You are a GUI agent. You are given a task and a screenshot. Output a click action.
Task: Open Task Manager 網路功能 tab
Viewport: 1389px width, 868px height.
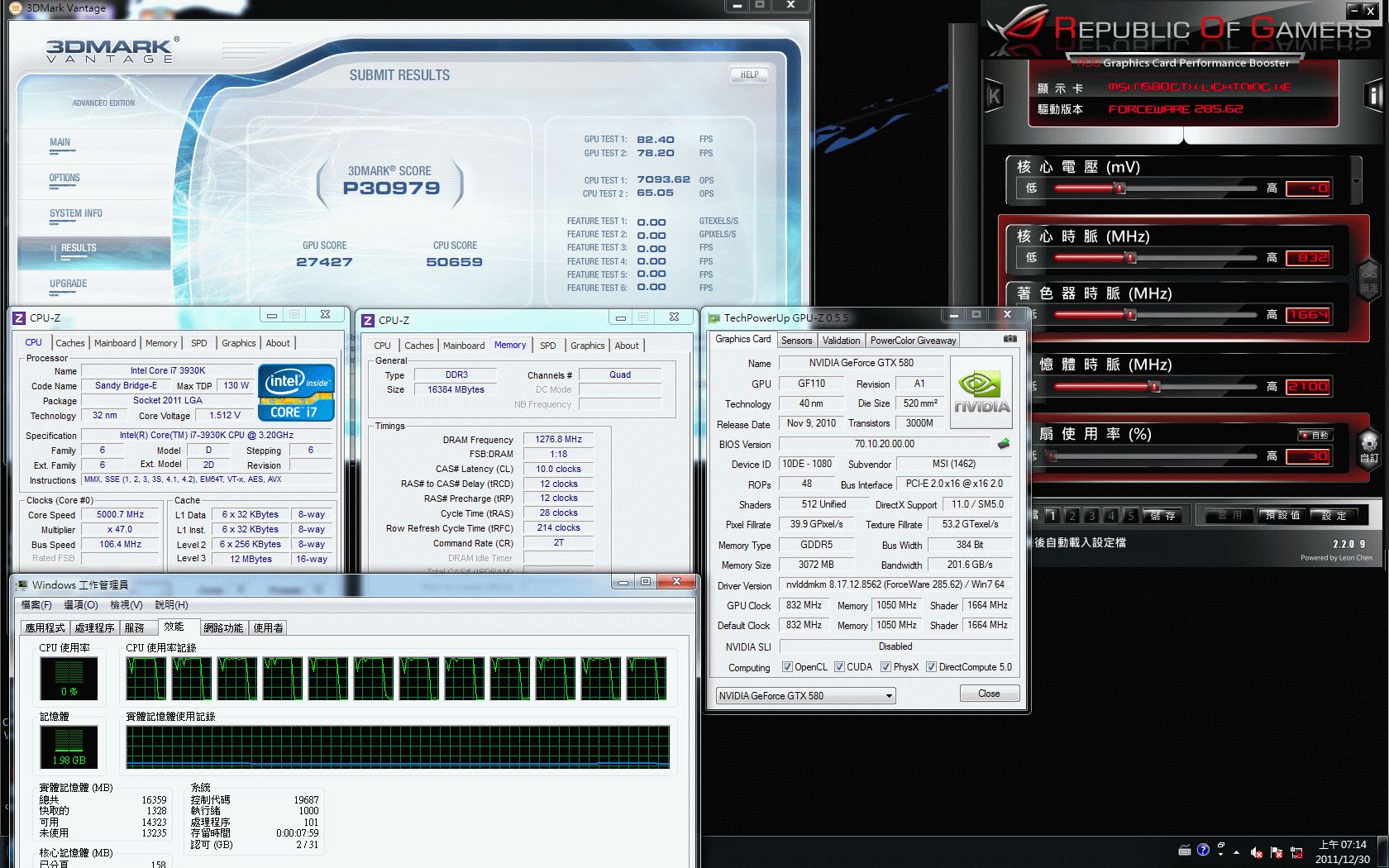click(223, 628)
